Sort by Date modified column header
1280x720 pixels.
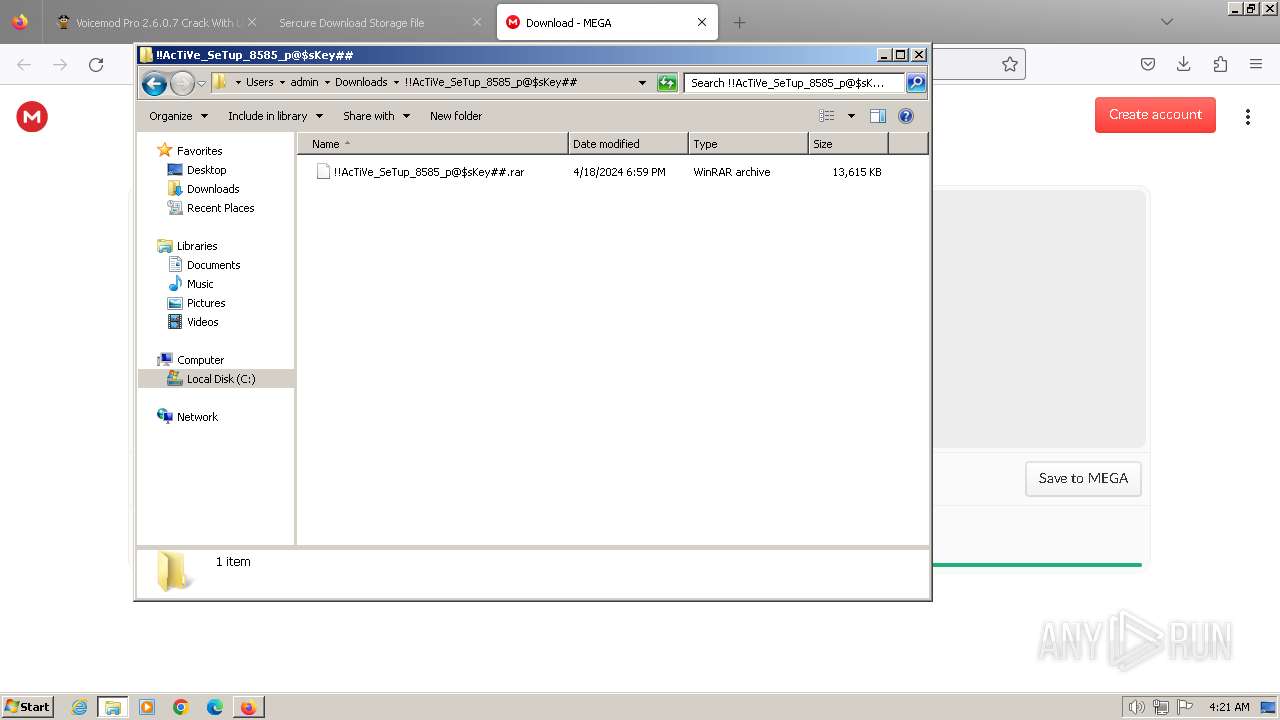click(x=628, y=144)
